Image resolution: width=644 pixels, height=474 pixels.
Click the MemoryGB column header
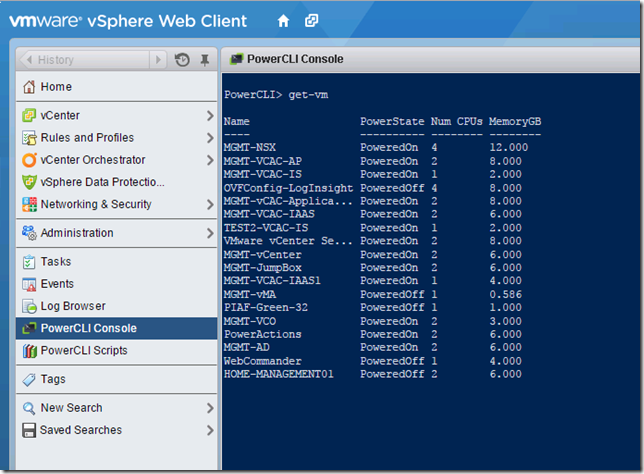[515, 122]
